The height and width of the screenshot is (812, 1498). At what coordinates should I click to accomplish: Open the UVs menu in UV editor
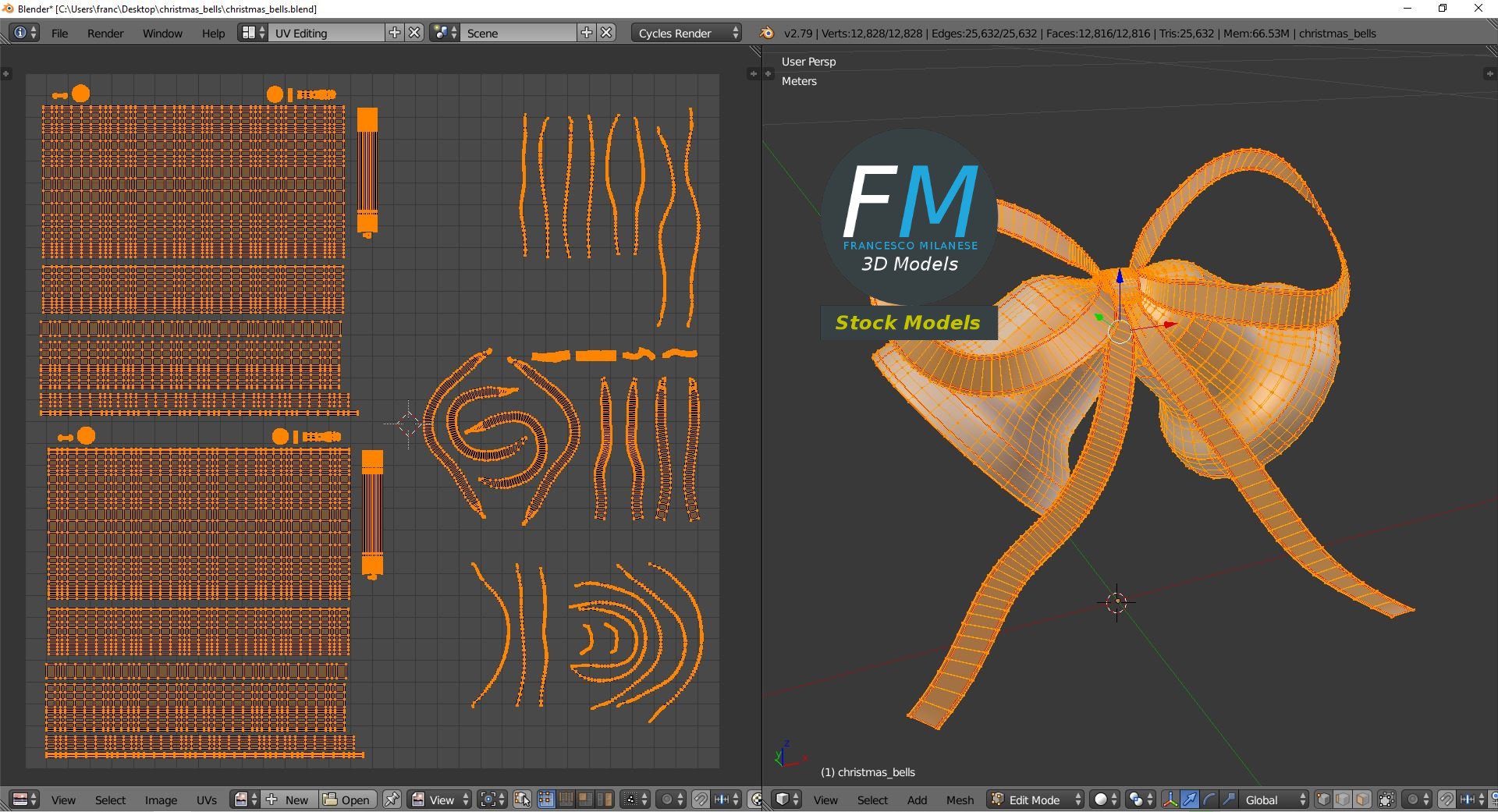click(207, 800)
